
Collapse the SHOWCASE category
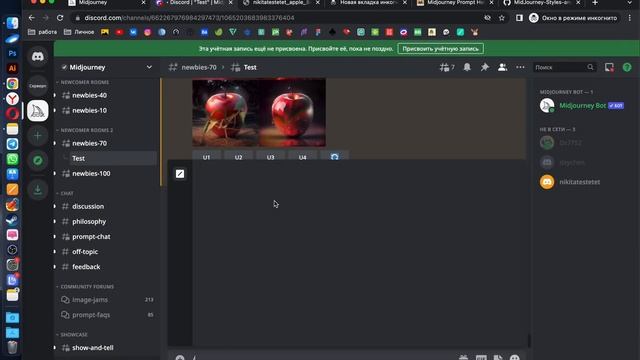point(72,335)
